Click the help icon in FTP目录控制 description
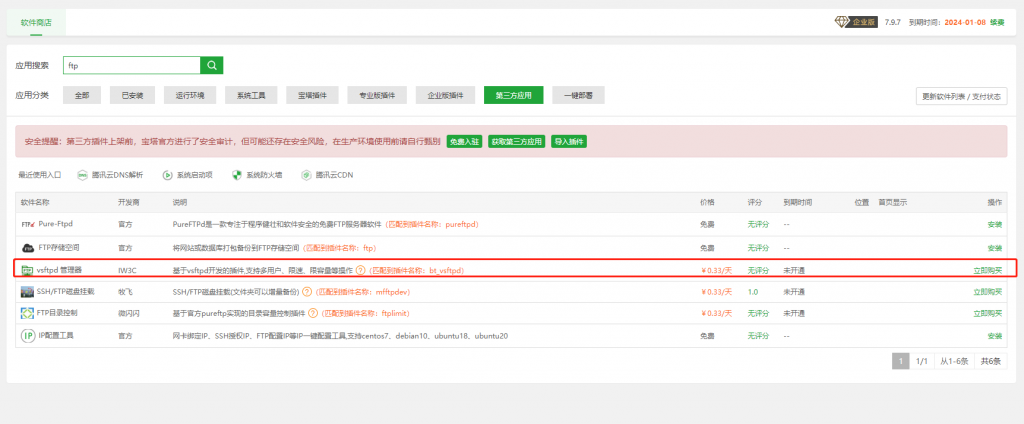Image resolution: width=1024 pixels, height=424 pixels. click(313, 313)
